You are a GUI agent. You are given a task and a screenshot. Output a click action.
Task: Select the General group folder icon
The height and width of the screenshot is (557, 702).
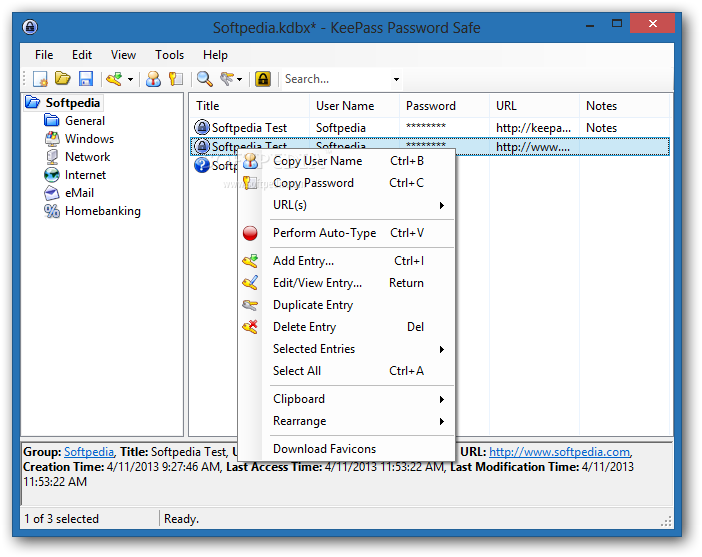(52, 120)
